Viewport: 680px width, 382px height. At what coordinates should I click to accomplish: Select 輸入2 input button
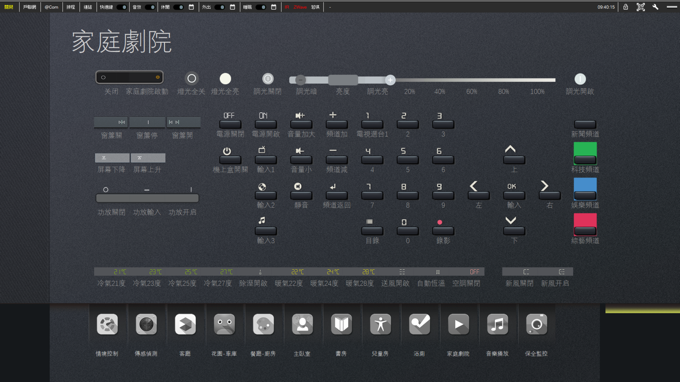[x=265, y=196]
